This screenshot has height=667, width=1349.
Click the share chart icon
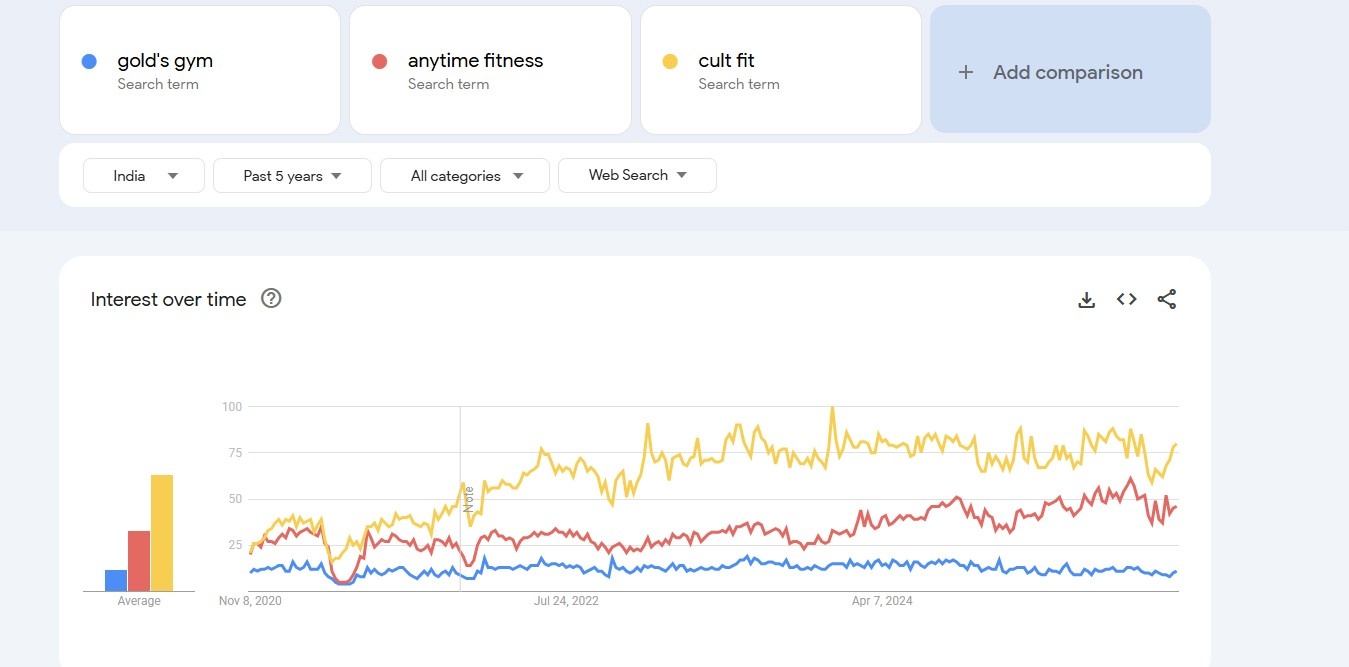coord(1167,299)
